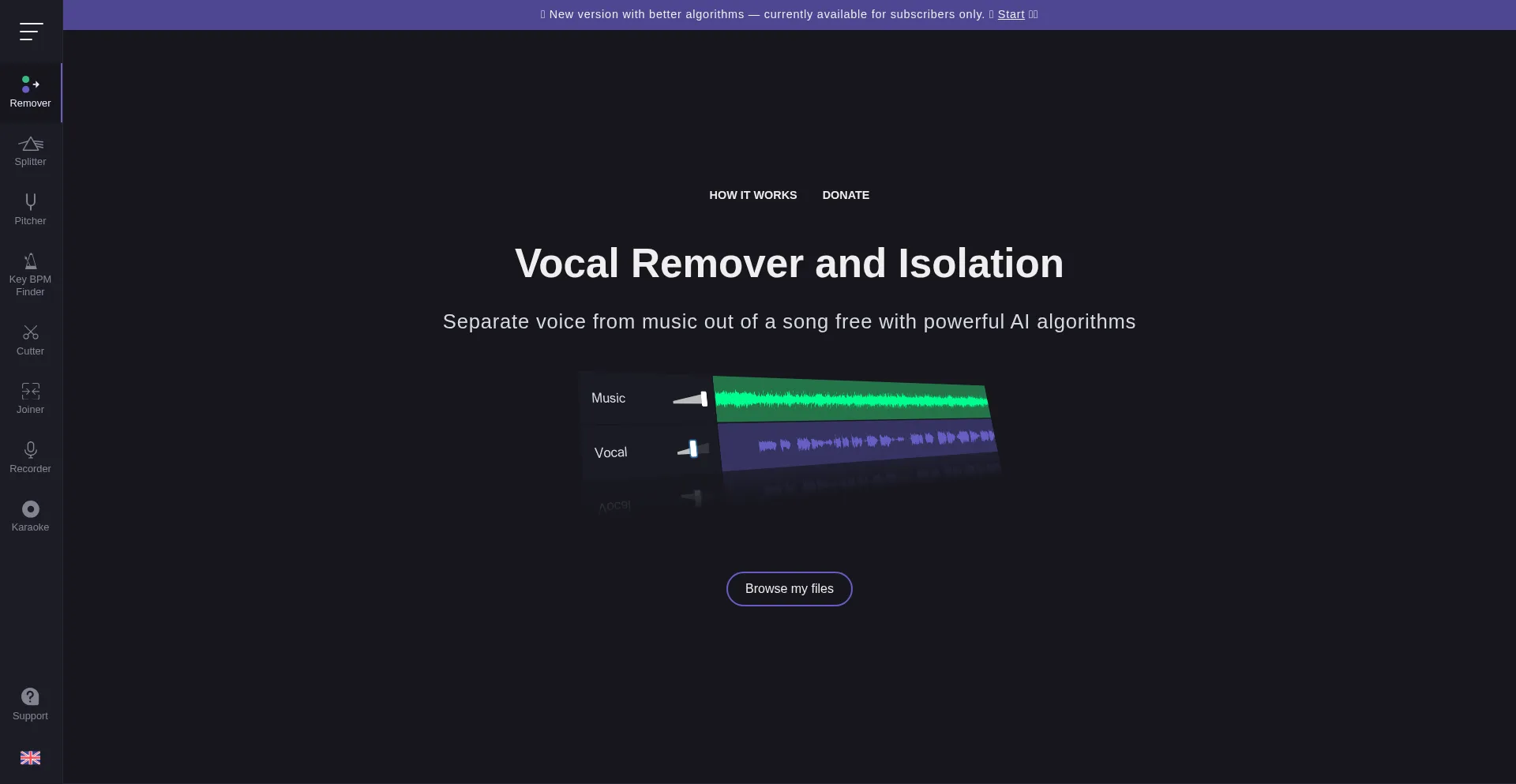The width and height of the screenshot is (1516, 784).
Task: Click the green Music waveform image
Action: tap(852, 400)
